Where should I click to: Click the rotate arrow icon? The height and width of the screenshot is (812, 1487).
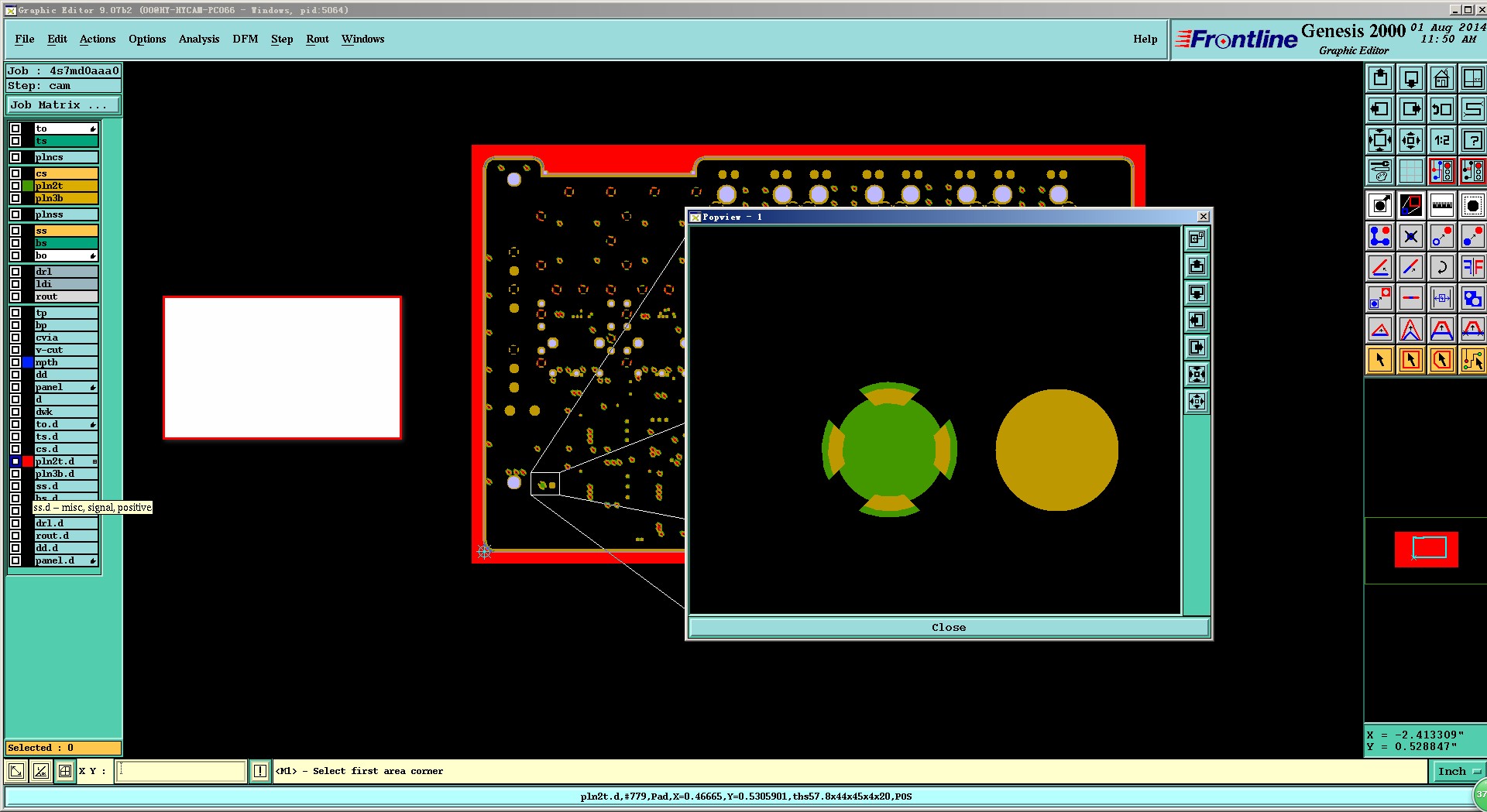pos(1442,267)
